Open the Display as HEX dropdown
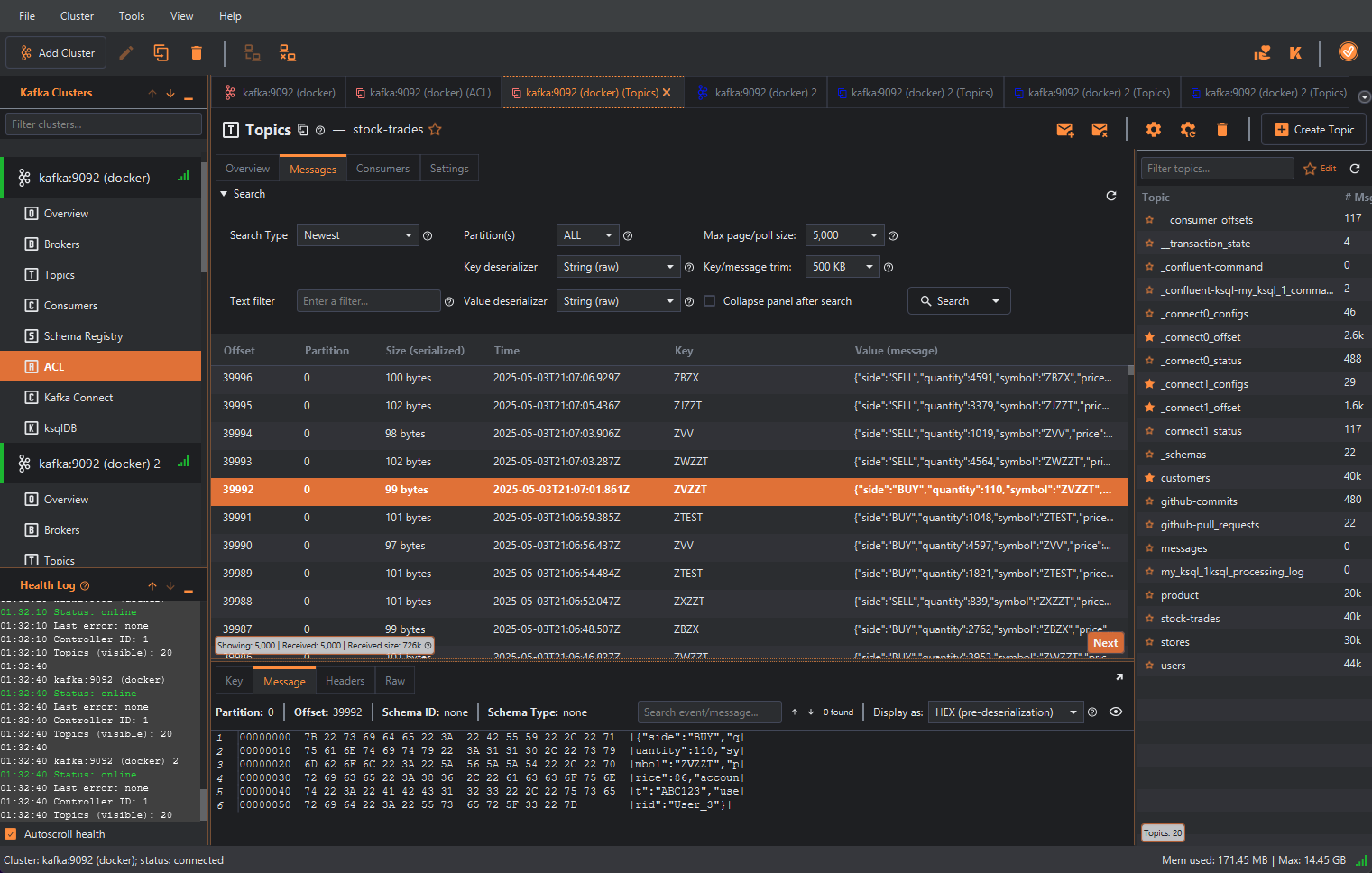The width and height of the screenshot is (1372, 873). (x=1006, y=712)
